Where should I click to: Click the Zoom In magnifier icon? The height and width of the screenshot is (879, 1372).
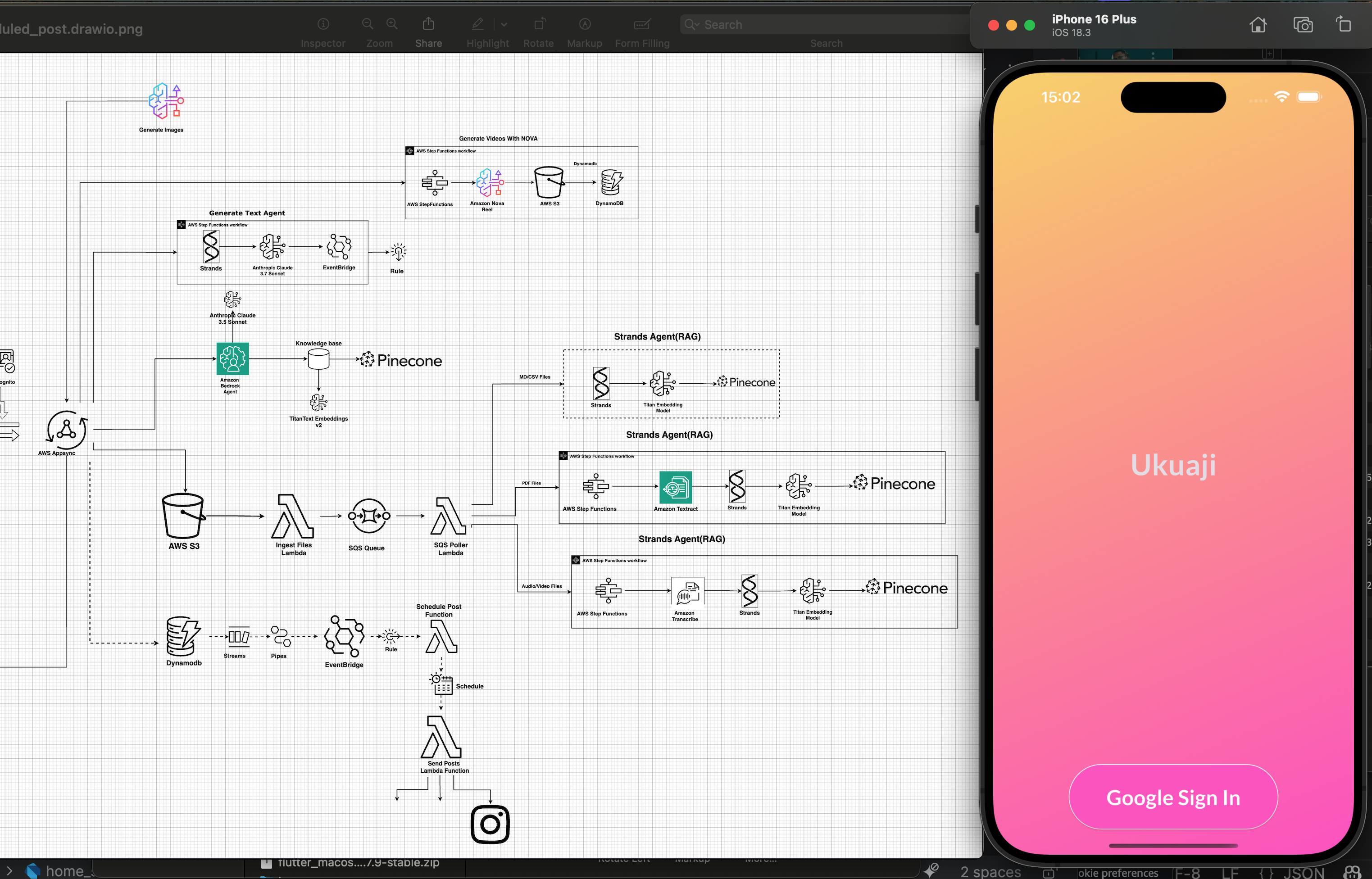click(392, 24)
